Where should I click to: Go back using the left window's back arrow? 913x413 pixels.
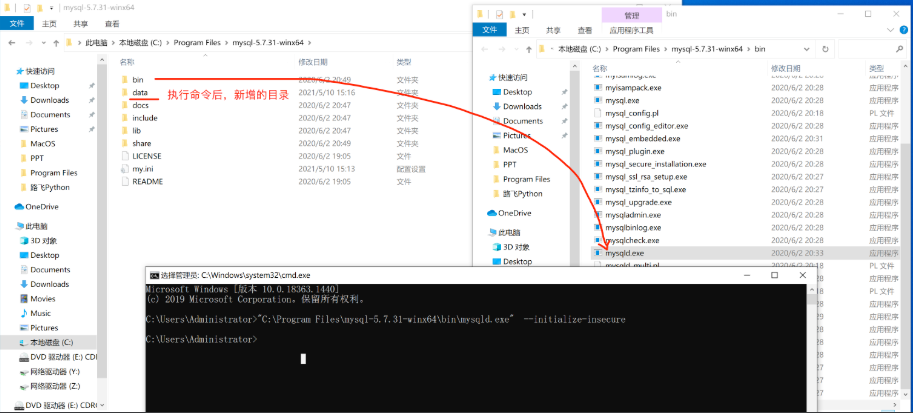(x=12, y=43)
